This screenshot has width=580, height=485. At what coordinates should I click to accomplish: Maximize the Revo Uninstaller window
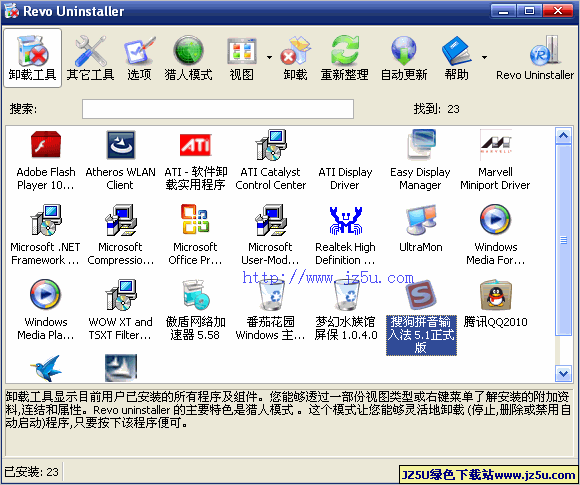pyautogui.click(x=529, y=11)
